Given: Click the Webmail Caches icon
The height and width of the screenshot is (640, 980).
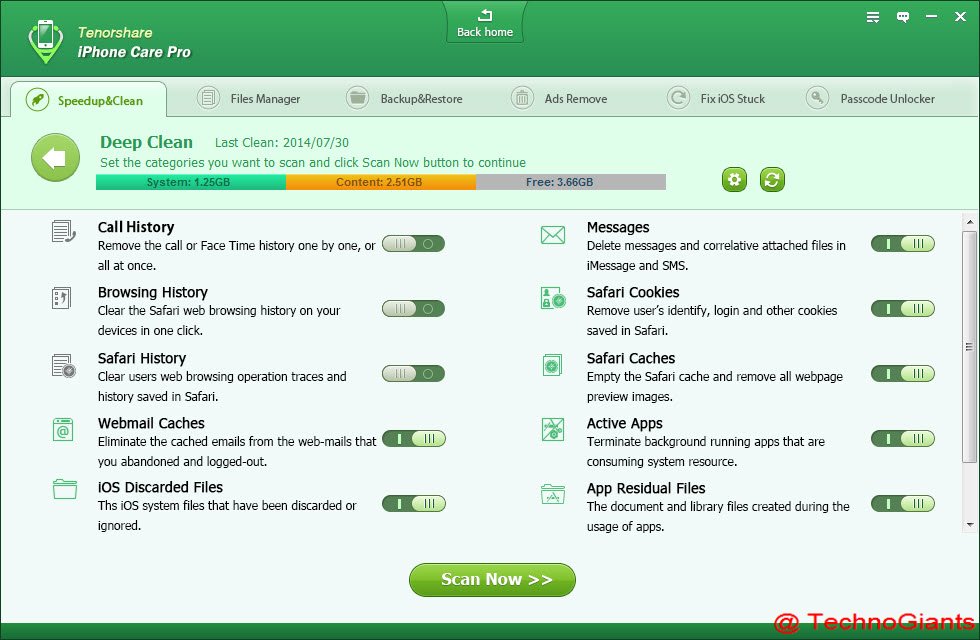Looking at the screenshot, I should click(63, 430).
